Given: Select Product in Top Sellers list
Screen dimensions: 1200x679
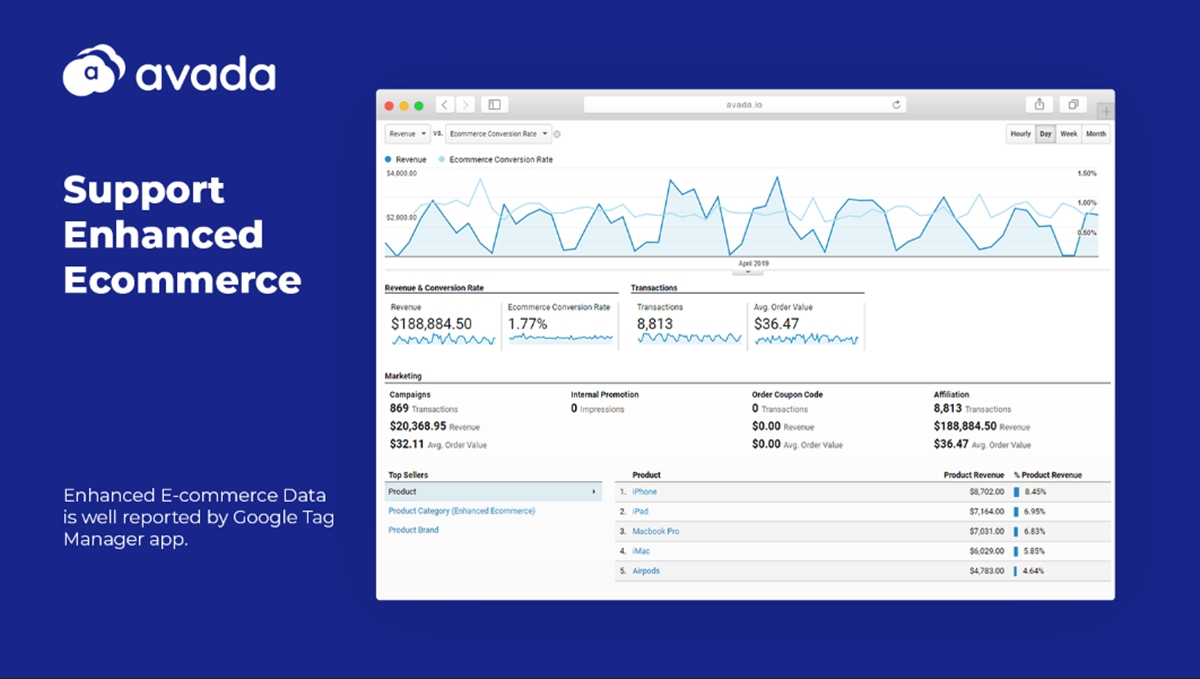Looking at the screenshot, I should pyautogui.click(x=493, y=492).
